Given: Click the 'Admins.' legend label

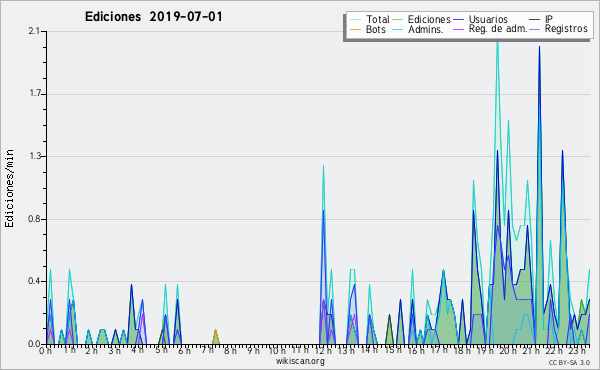Looking at the screenshot, I should (x=426, y=29).
